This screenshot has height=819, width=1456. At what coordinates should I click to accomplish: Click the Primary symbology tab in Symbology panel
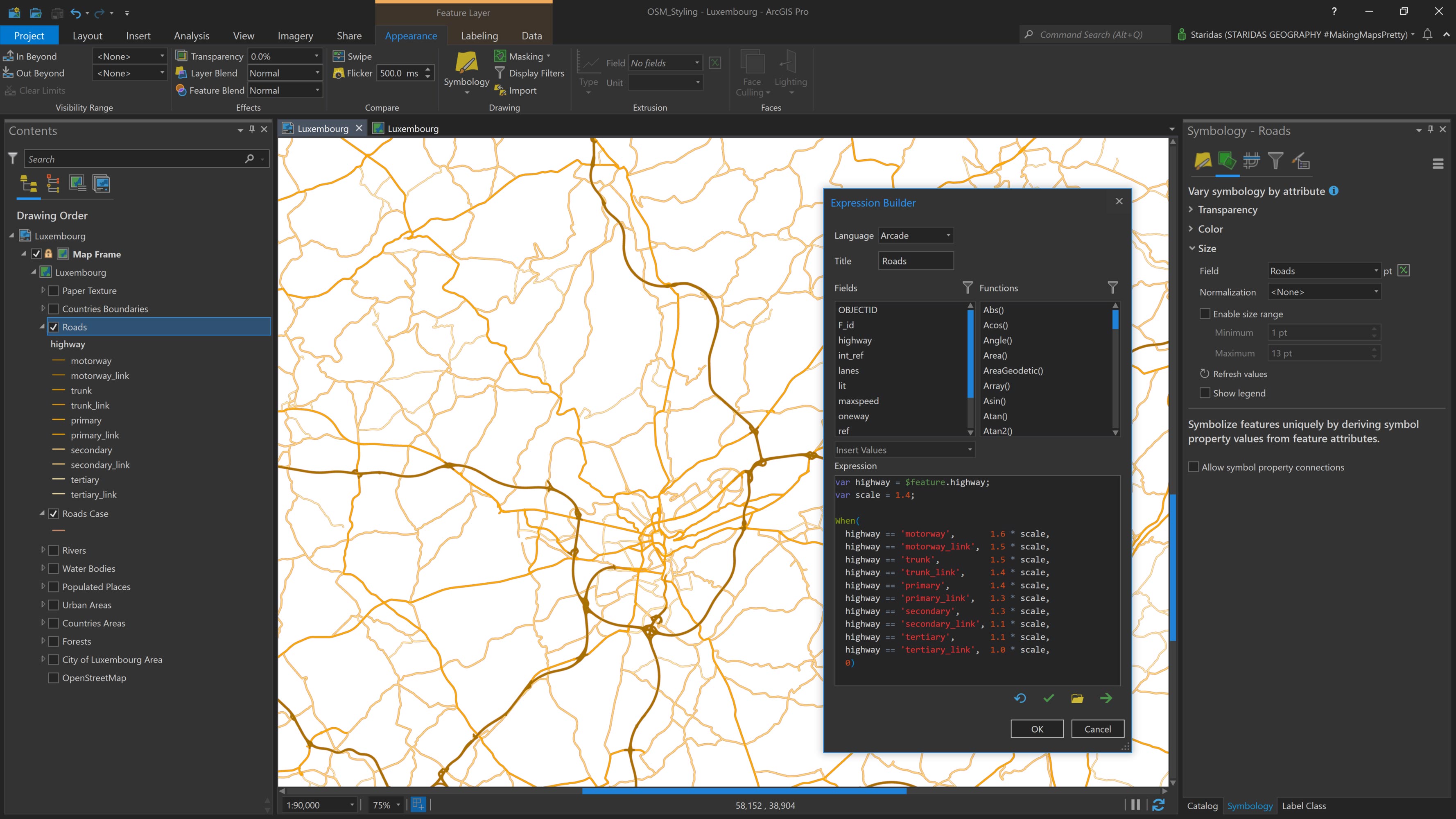pos(1202,161)
